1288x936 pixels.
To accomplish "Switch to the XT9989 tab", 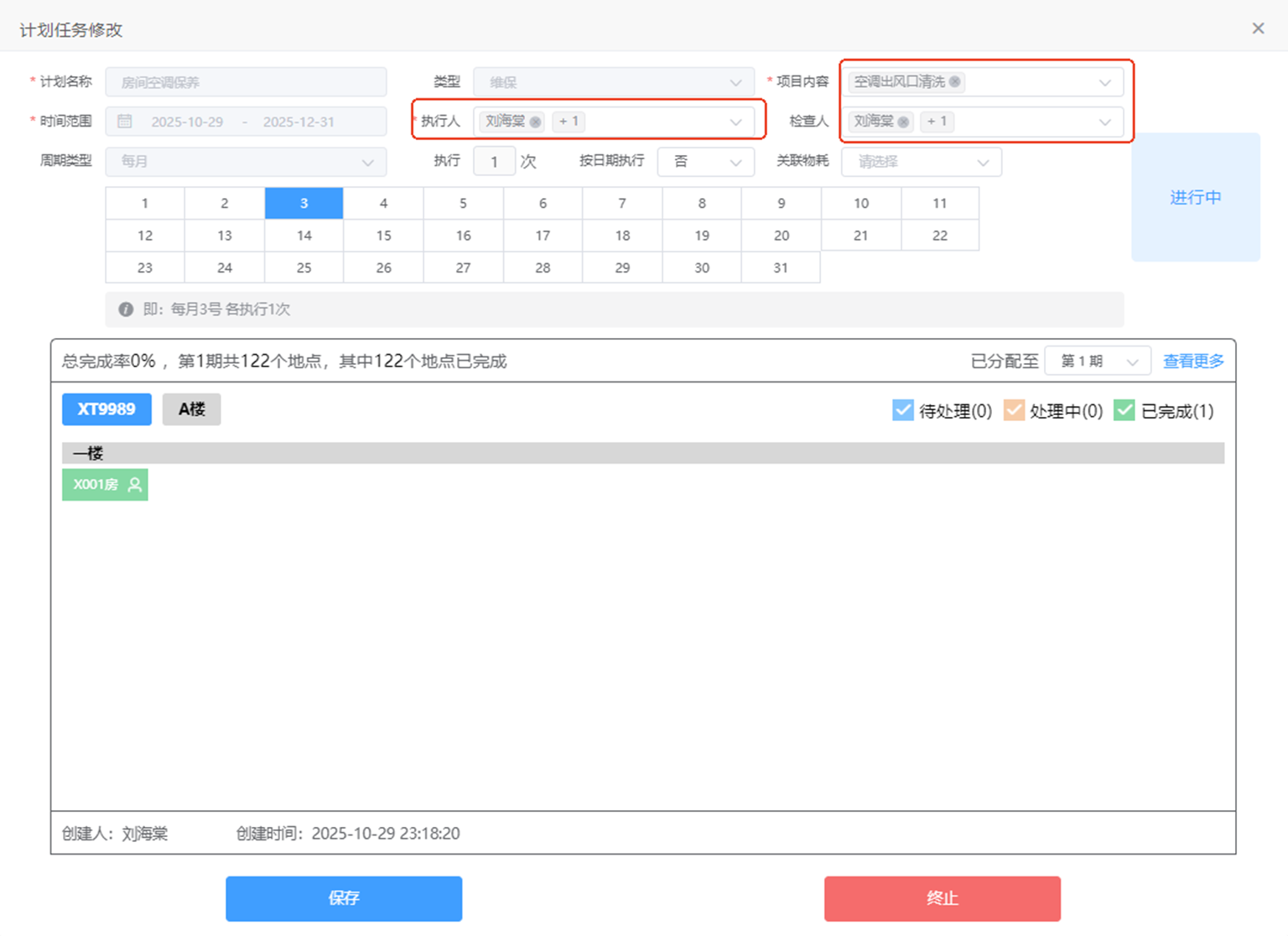I will 106,409.
